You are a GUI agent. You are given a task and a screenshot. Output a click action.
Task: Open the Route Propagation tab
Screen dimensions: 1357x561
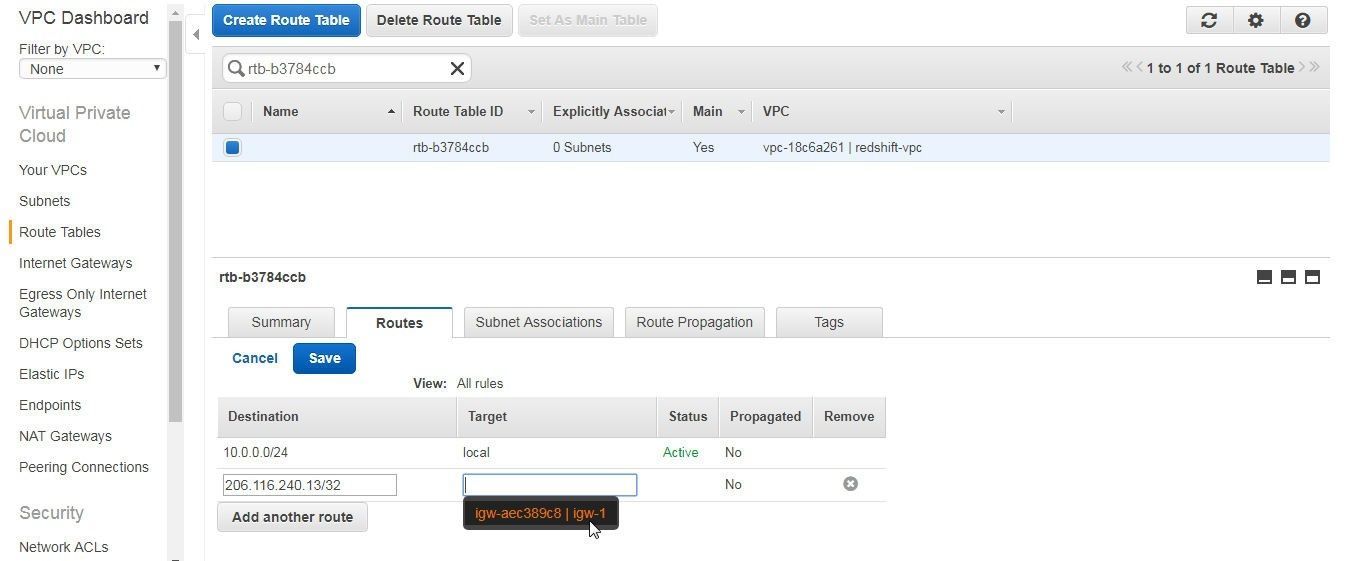click(694, 322)
